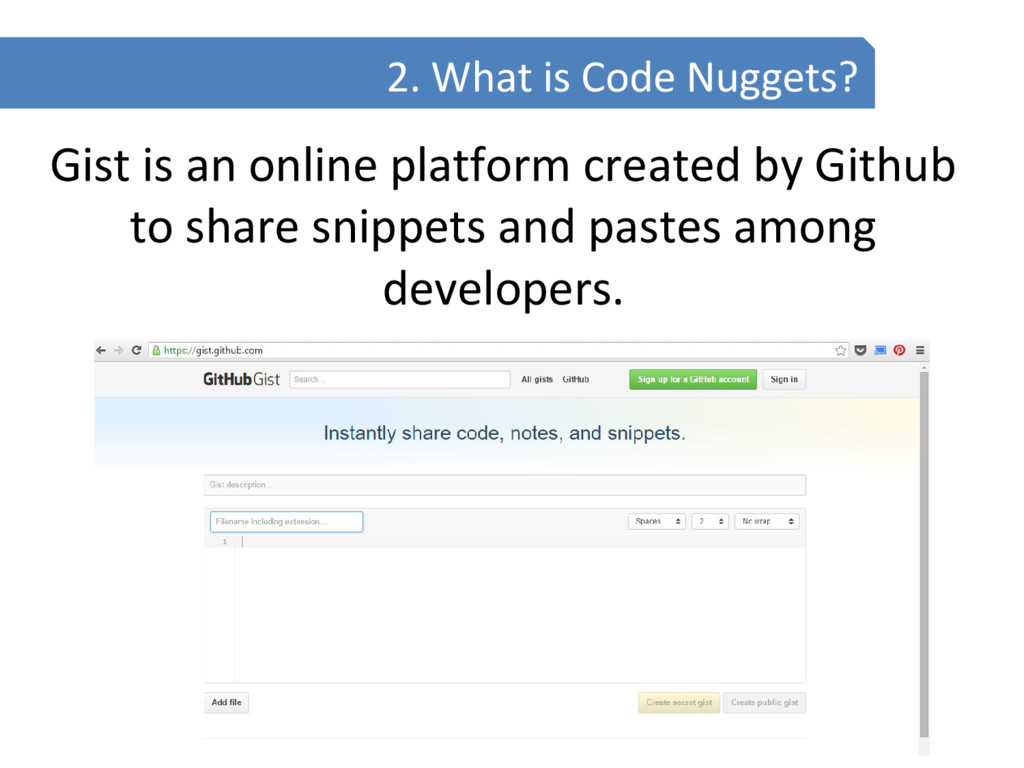Focus the gist Search field
The width and height of the screenshot is (1024, 768).
(x=400, y=379)
